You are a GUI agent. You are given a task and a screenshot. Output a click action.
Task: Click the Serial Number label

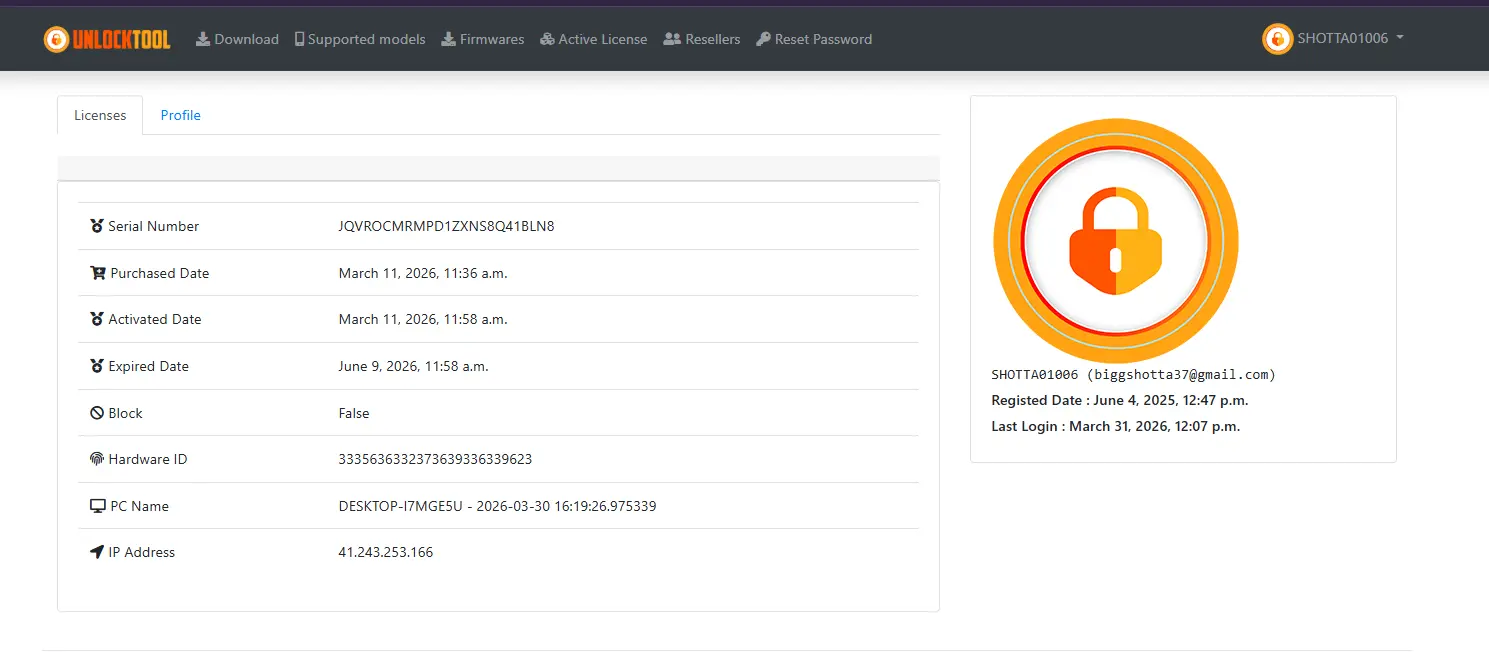pyautogui.click(x=154, y=226)
